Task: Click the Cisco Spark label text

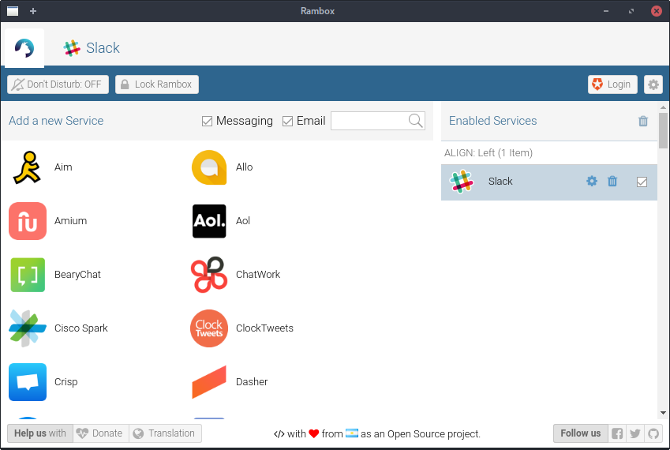Action: tap(81, 328)
